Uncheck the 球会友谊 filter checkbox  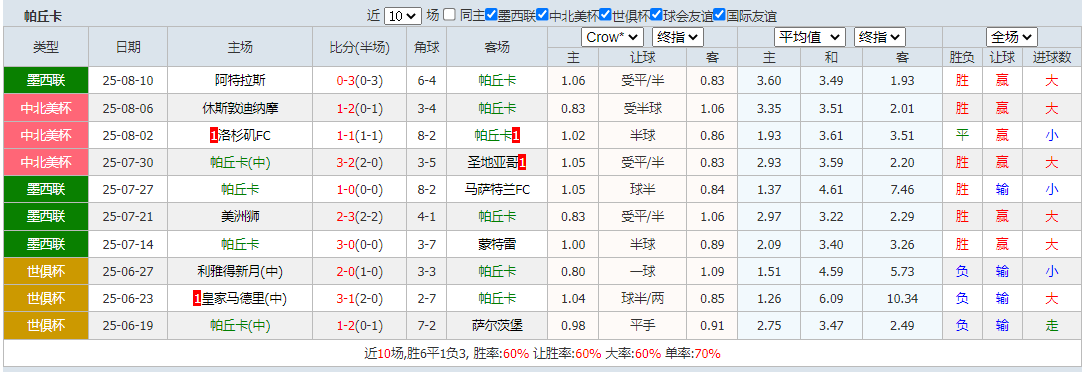(x=657, y=14)
